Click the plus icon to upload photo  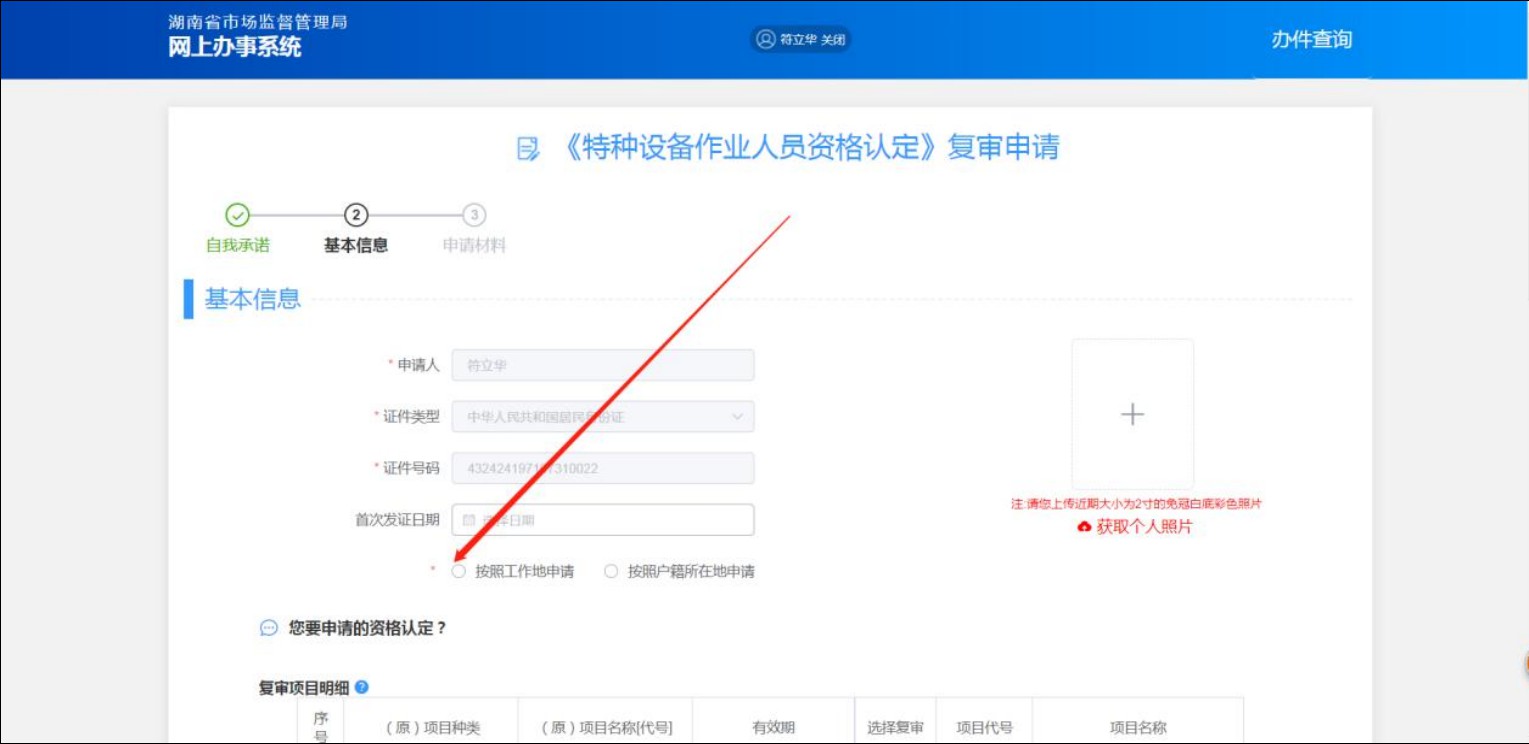1132,414
